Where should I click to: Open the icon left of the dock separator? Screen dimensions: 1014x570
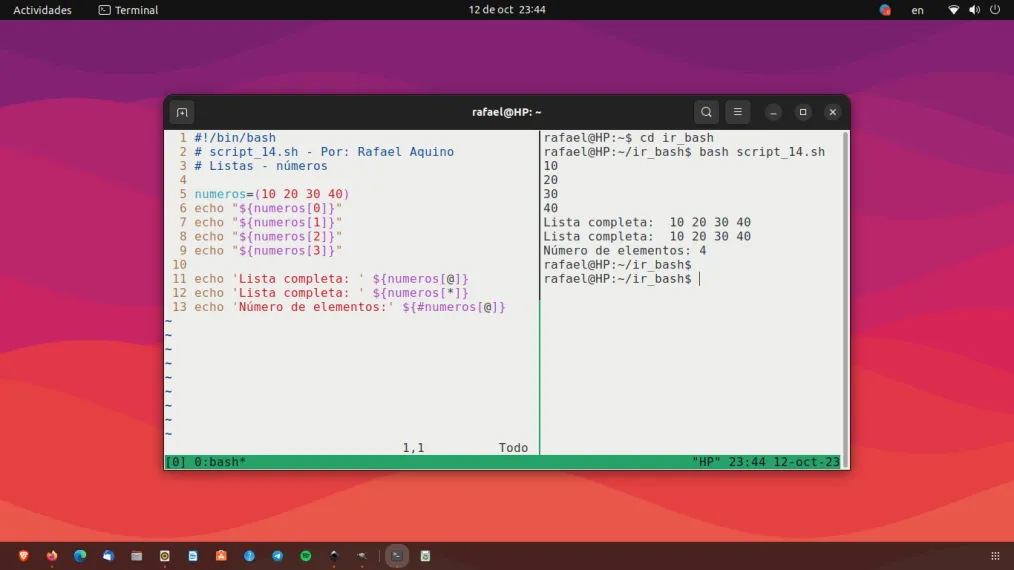pyautogui.click(x=362, y=556)
